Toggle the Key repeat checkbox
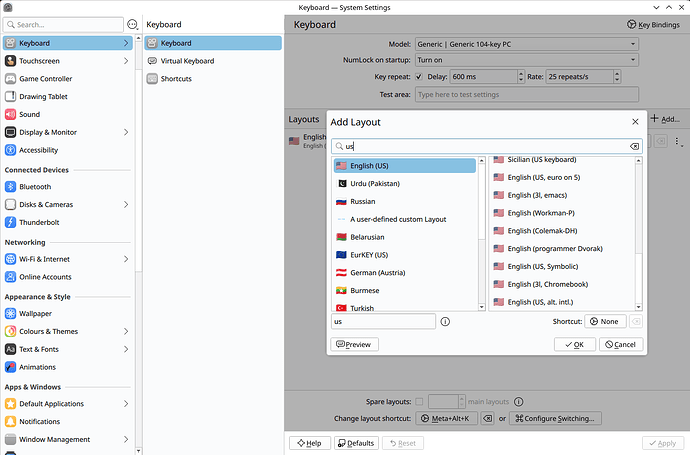The image size is (690, 455). (x=418, y=76)
